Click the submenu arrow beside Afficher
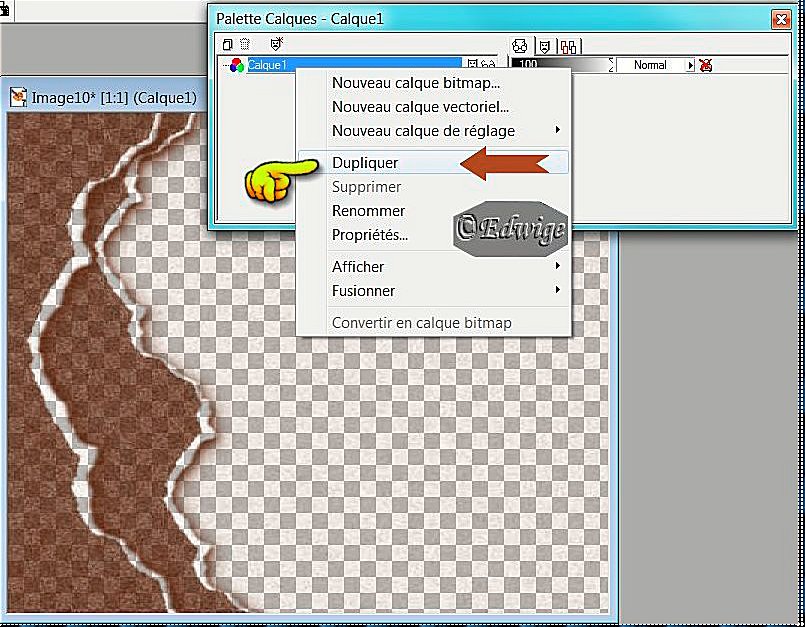 pyautogui.click(x=558, y=265)
